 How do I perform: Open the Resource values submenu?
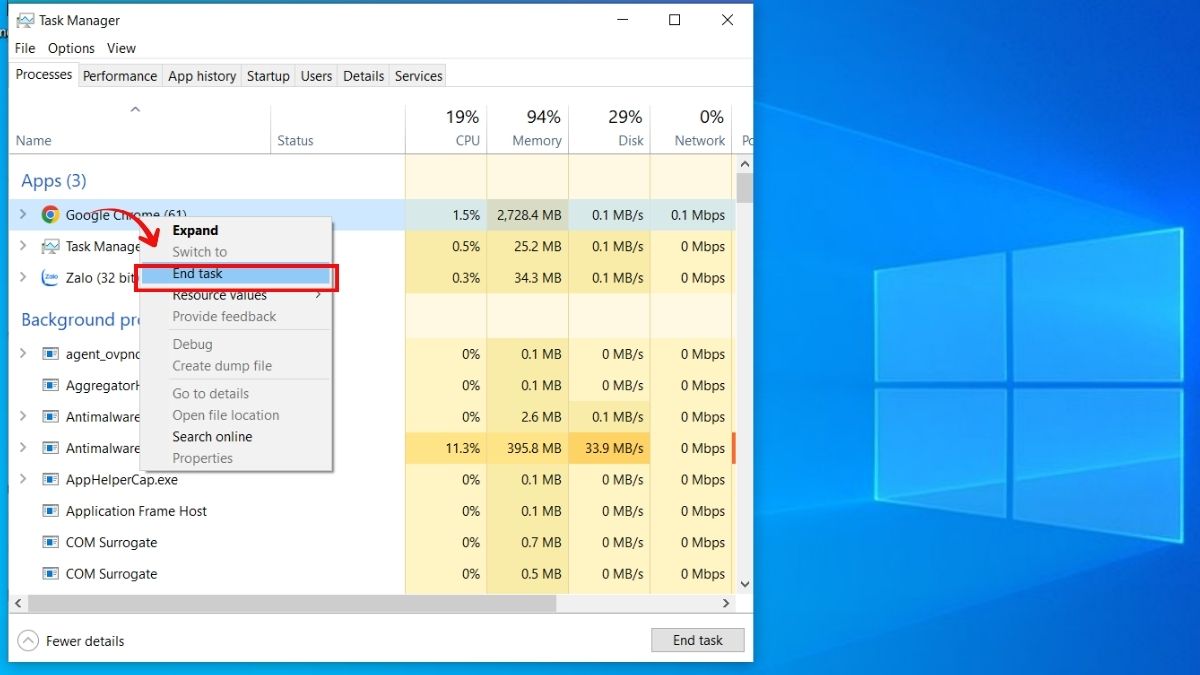[236, 295]
